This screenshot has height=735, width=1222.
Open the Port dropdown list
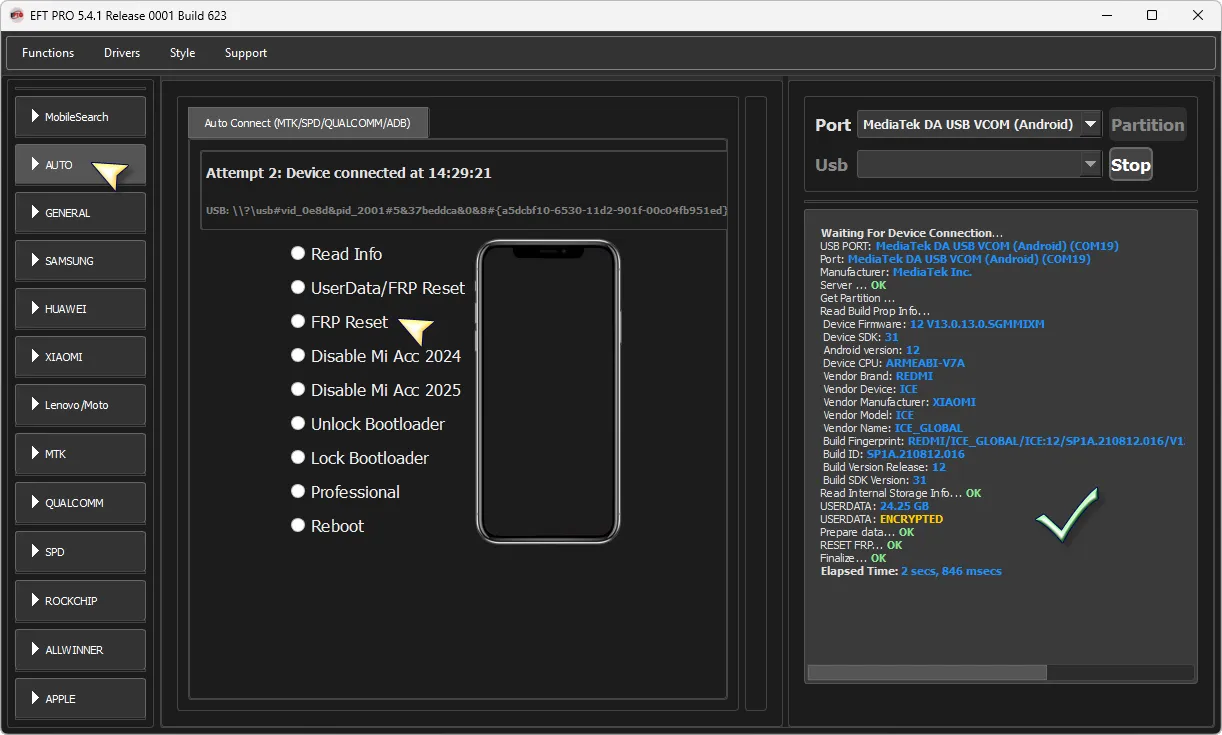click(1090, 125)
